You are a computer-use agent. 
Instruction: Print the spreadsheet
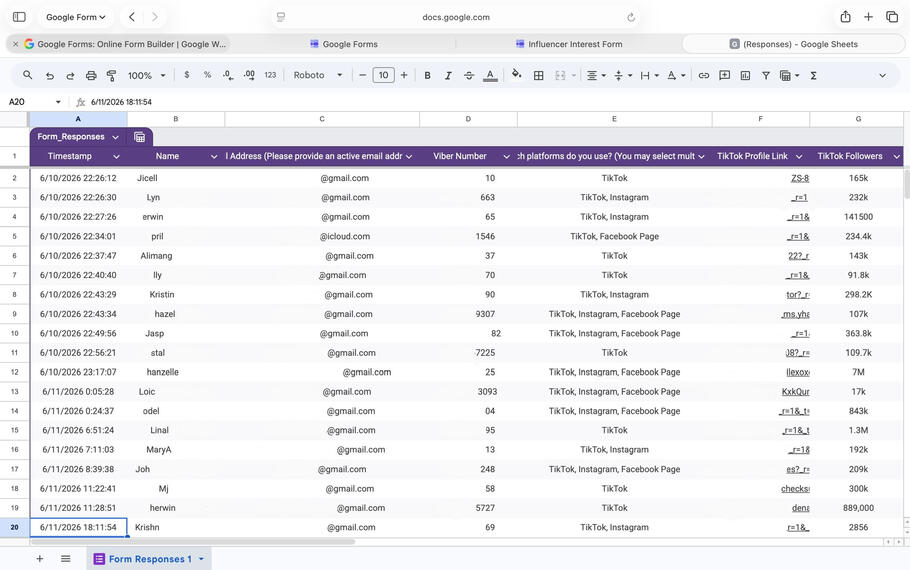tap(91, 75)
